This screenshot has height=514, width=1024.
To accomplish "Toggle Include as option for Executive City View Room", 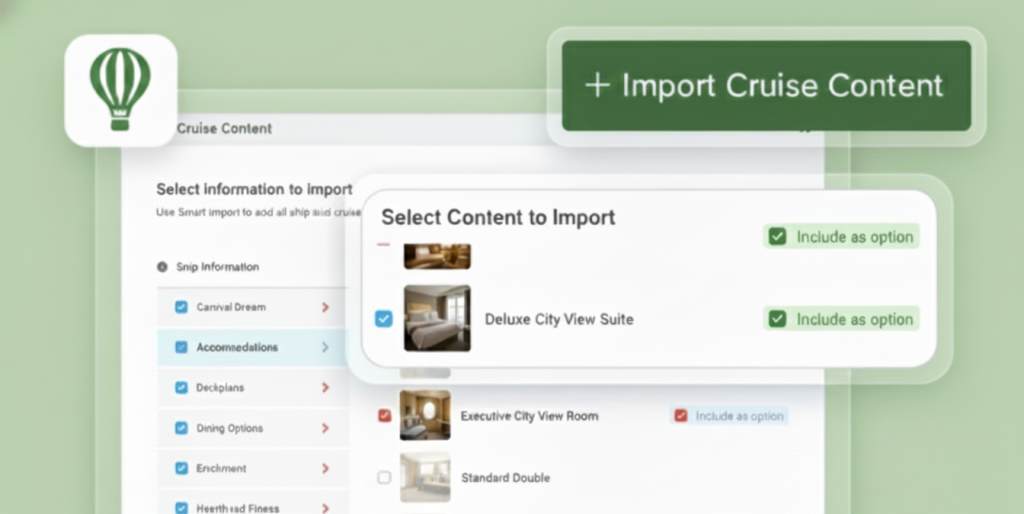I will pyautogui.click(x=681, y=416).
